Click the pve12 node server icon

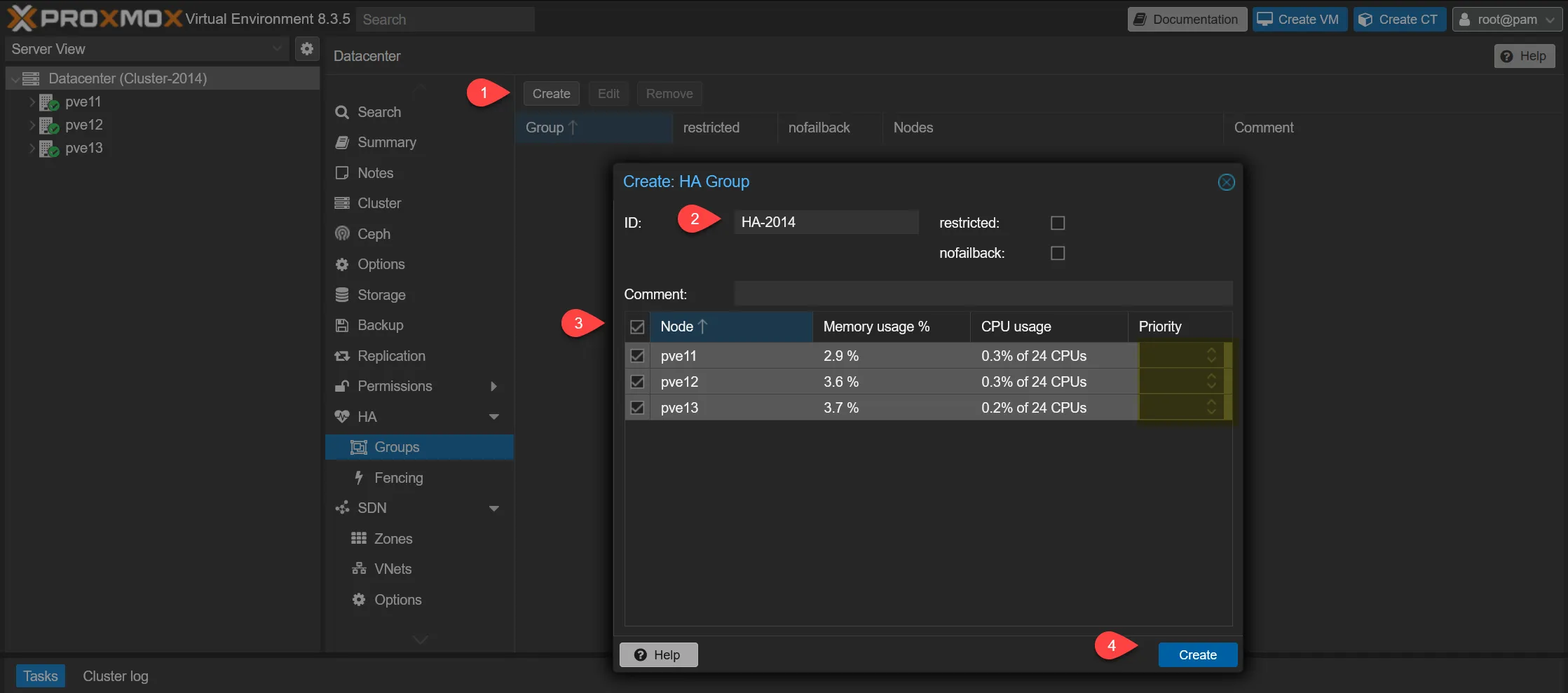[x=48, y=125]
